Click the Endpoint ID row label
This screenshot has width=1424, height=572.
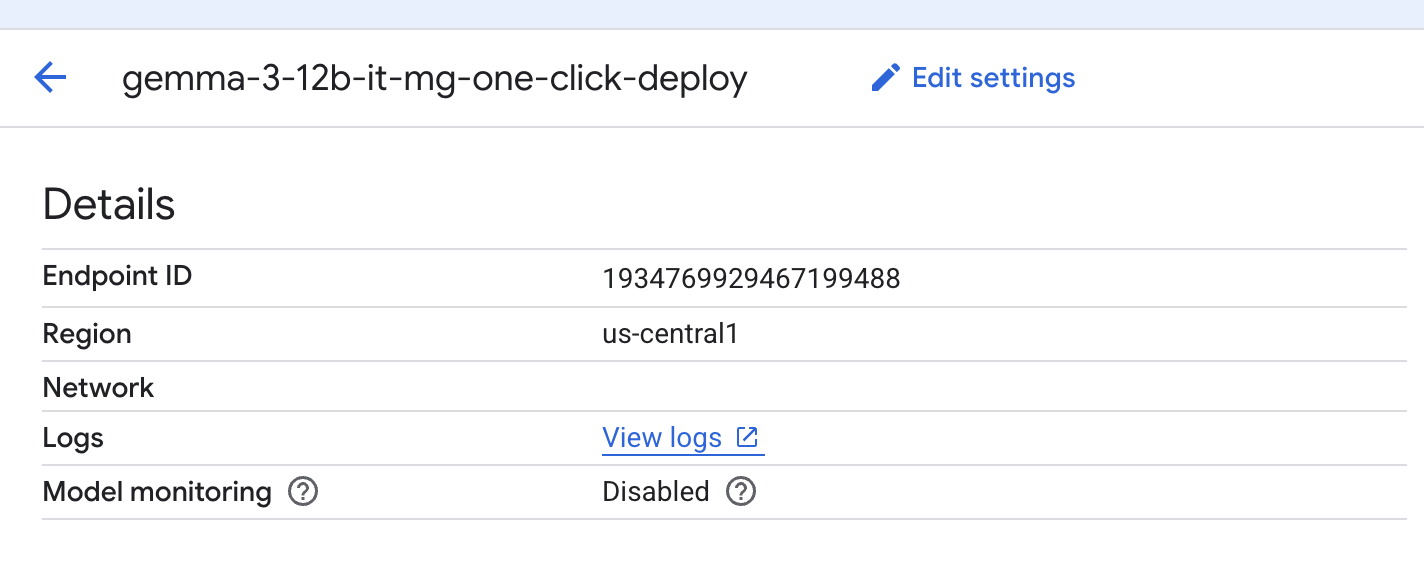coord(117,276)
